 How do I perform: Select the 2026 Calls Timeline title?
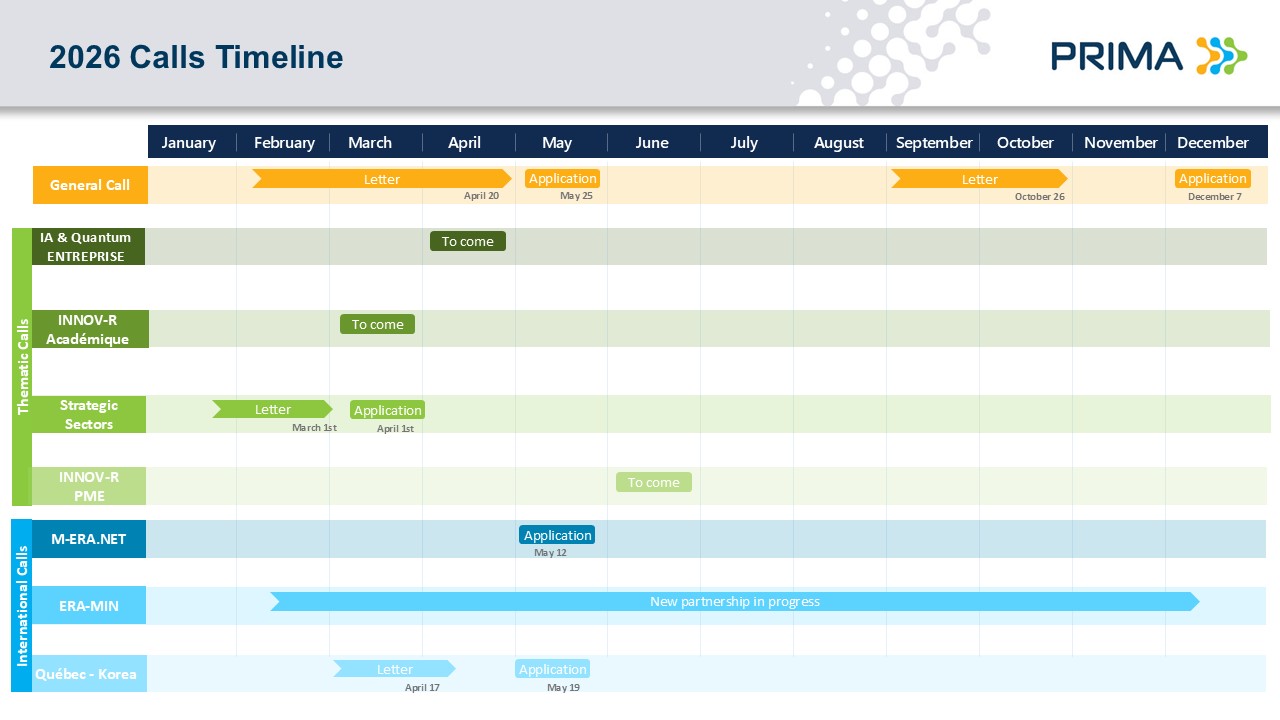click(x=196, y=57)
